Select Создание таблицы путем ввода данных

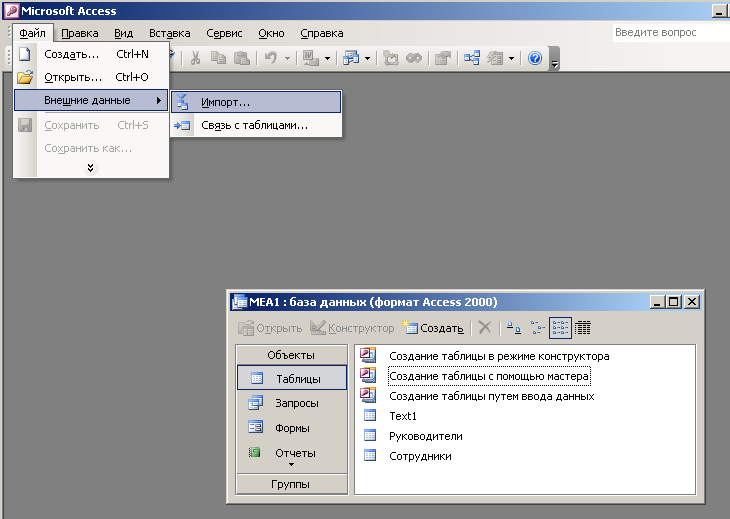(x=492, y=396)
